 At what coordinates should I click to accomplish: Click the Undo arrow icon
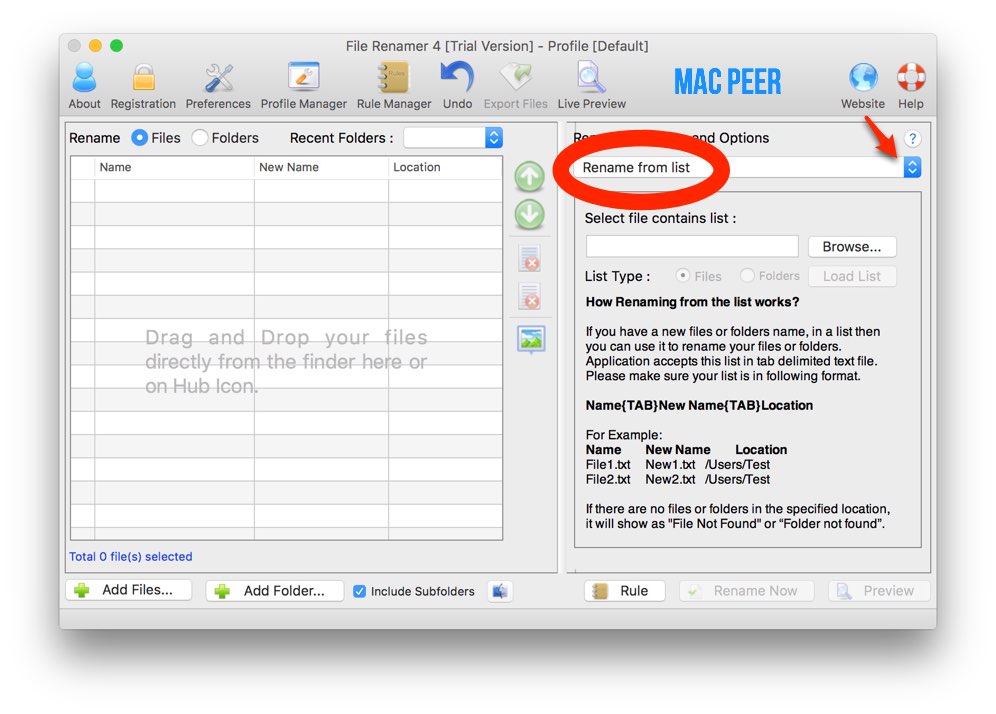click(457, 77)
